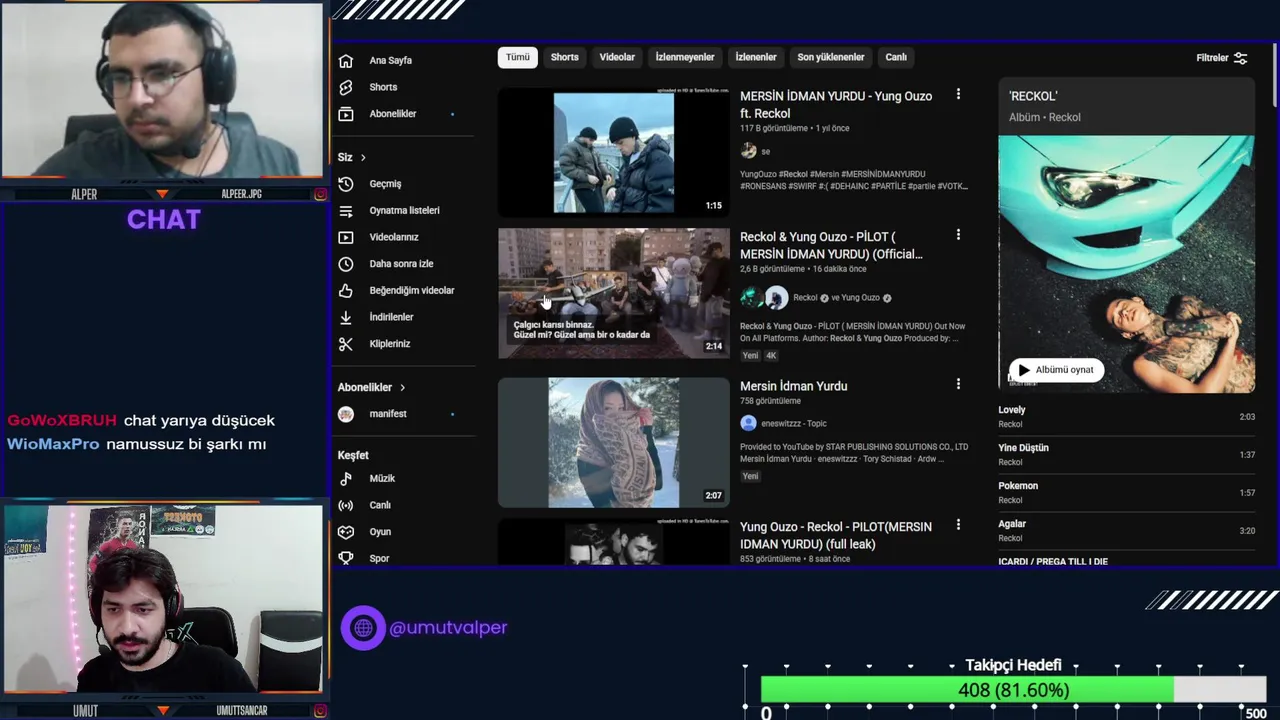This screenshot has width=1280, height=720.
Task: Open options menu for PİLOT Official video
Action: [x=958, y=235]
